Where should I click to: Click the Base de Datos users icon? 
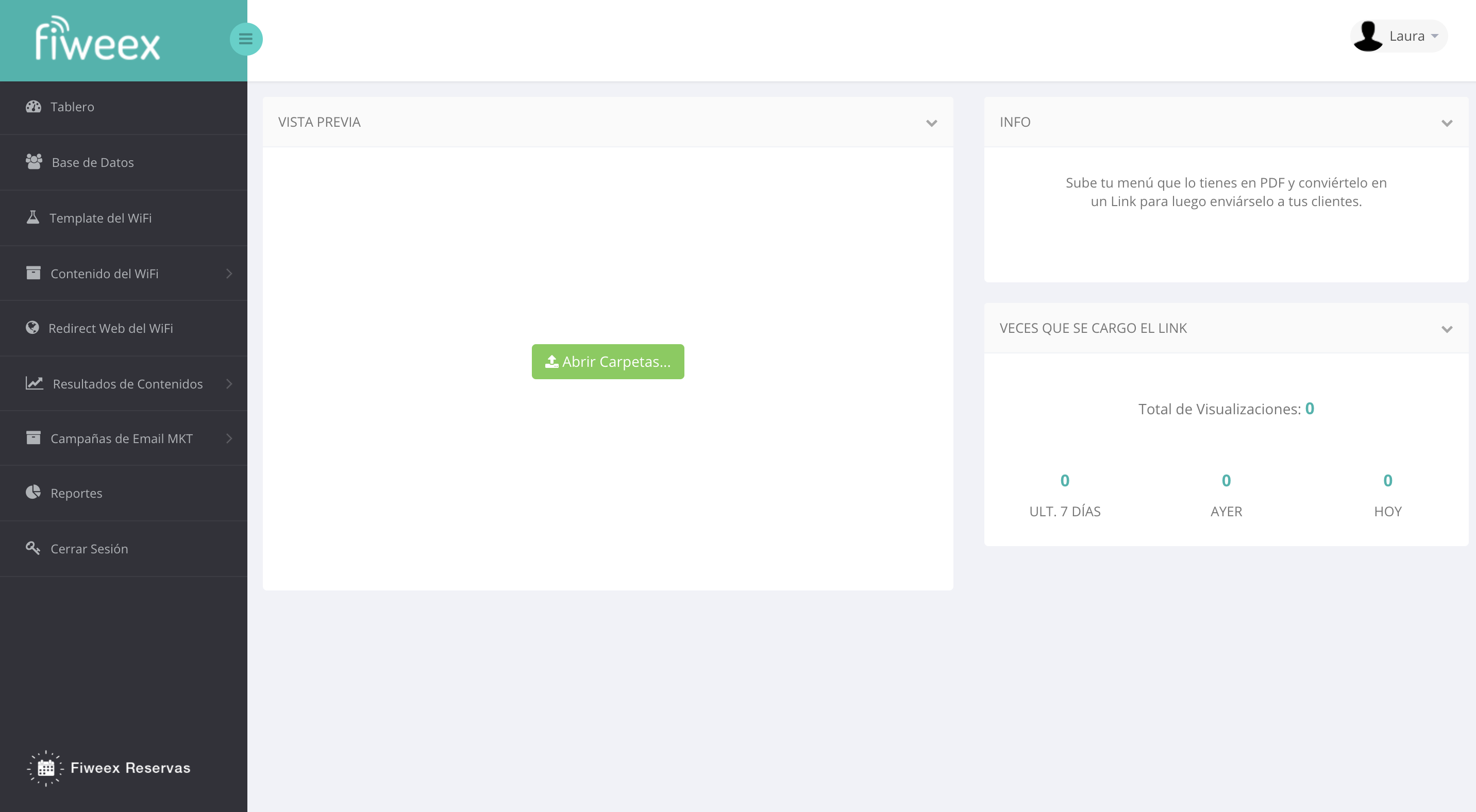point(34,162)
